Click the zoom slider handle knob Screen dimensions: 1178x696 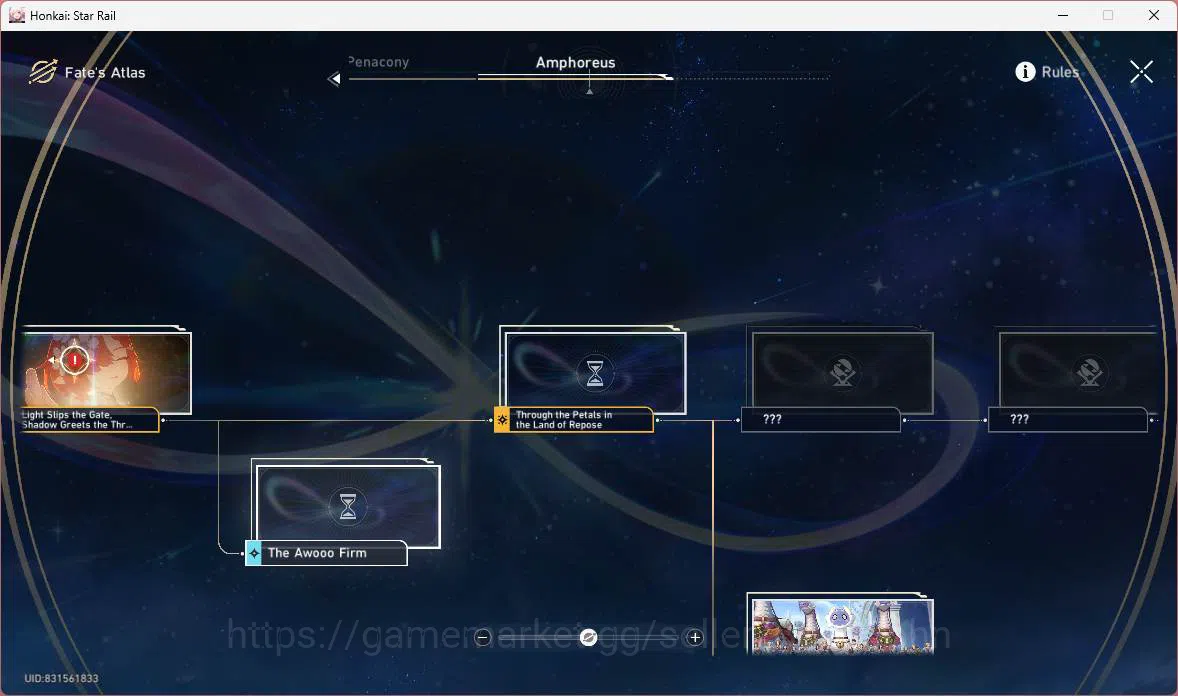click(x=588, y=637)
